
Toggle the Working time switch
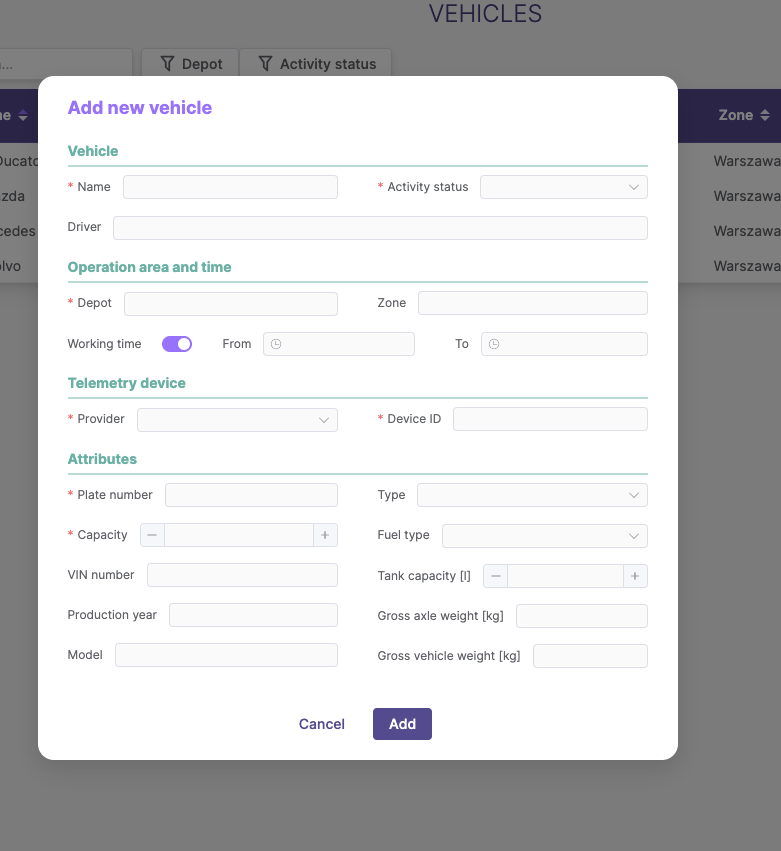pyautogui.click(x=177, y=344)
